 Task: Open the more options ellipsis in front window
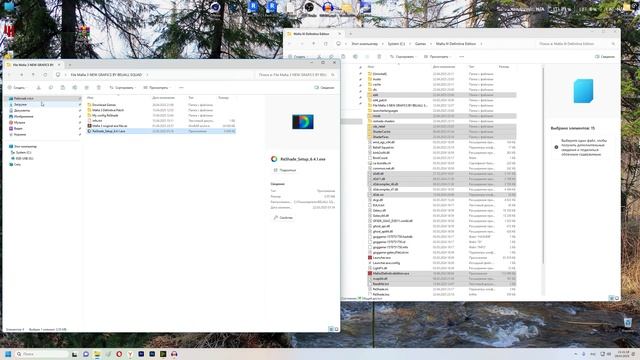coord(181,88)
